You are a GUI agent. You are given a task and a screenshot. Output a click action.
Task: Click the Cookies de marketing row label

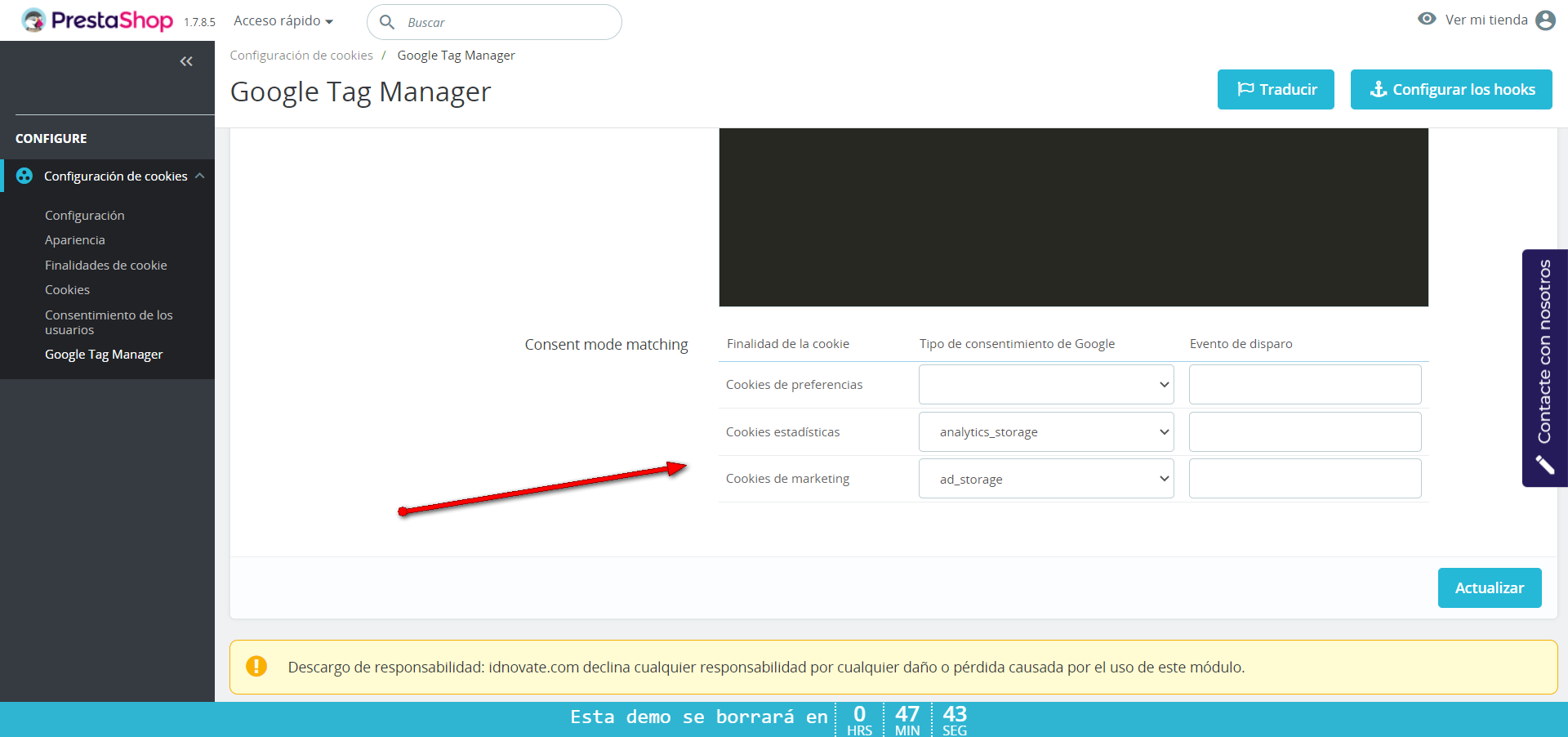(x=787, y=479)
